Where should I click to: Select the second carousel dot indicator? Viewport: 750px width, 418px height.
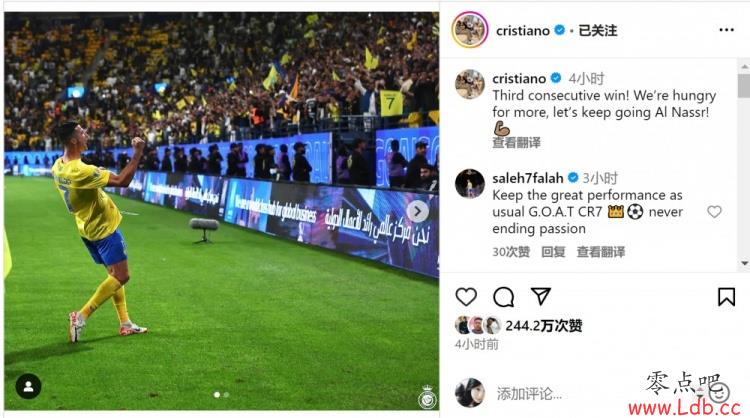pos(226,395)
